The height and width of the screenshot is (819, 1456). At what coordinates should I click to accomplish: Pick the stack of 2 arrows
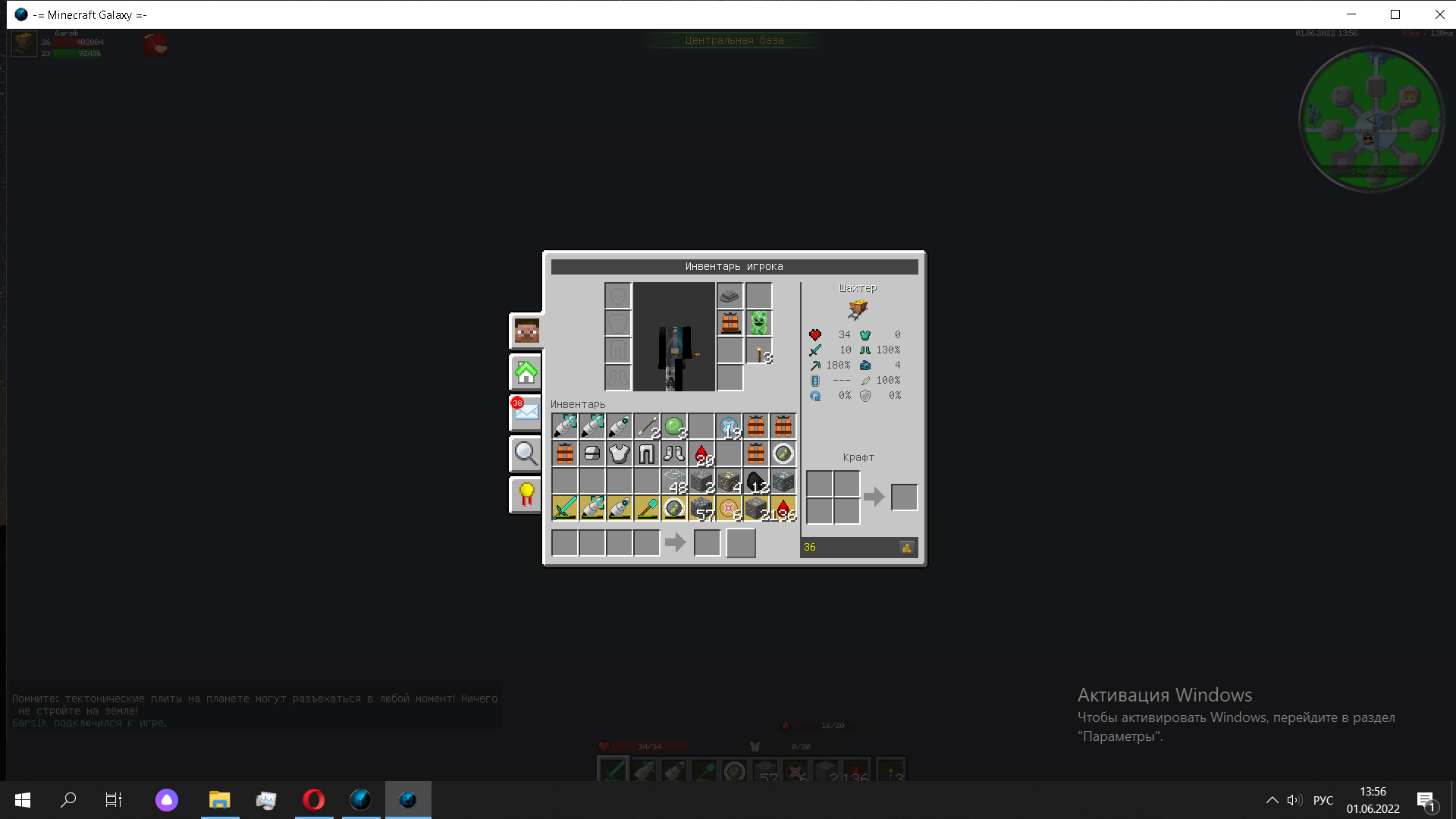pos(647,426)
